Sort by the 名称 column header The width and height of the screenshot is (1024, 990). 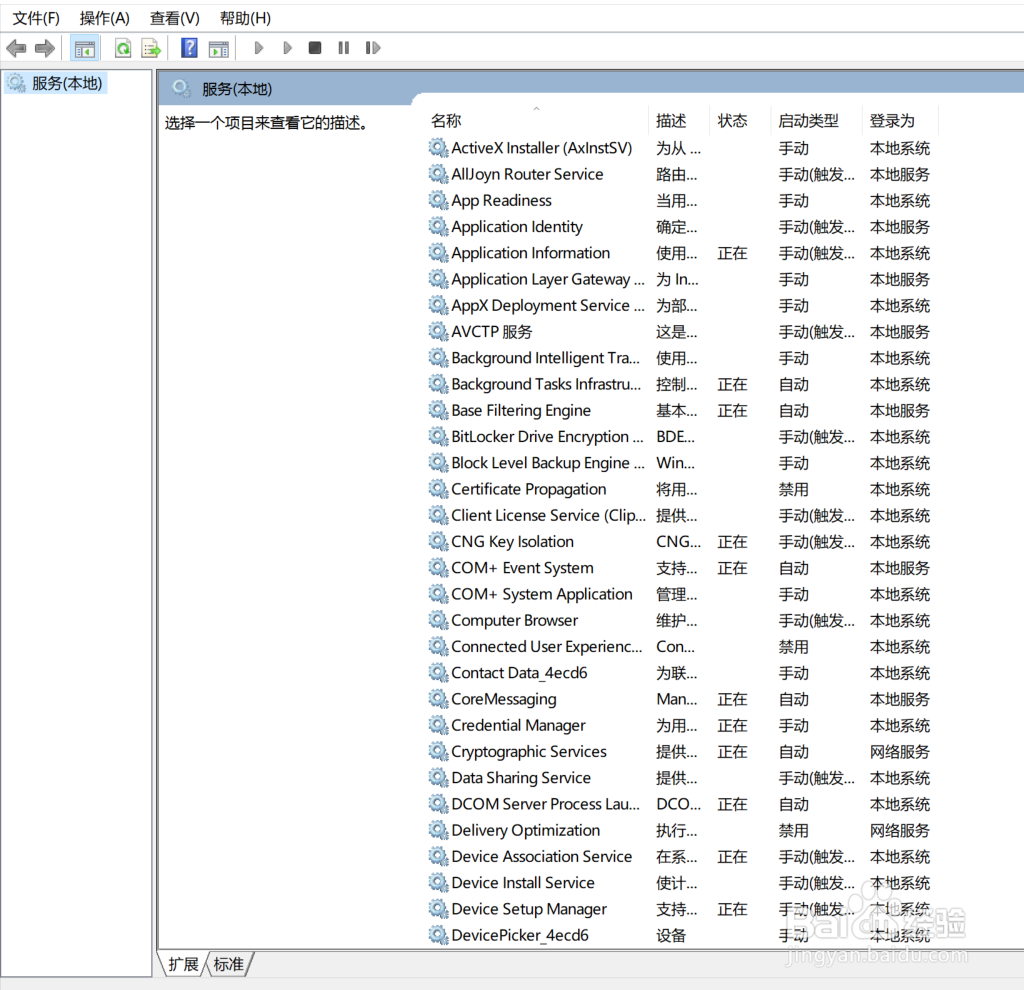[x=536, y=120]
